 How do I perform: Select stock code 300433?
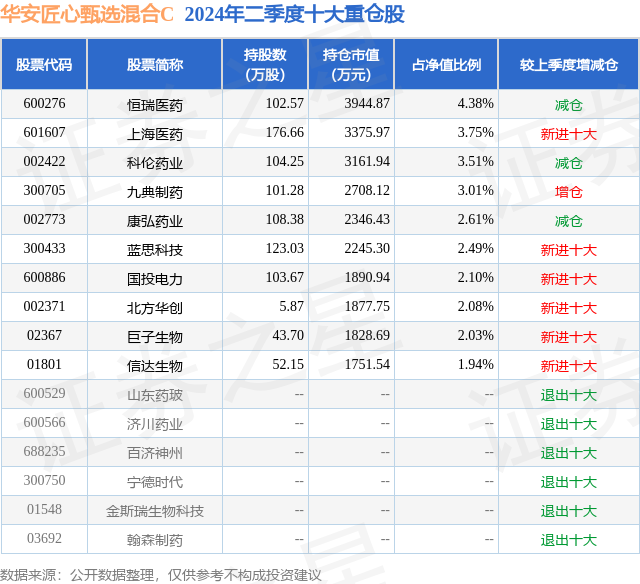tap(44, 249)
